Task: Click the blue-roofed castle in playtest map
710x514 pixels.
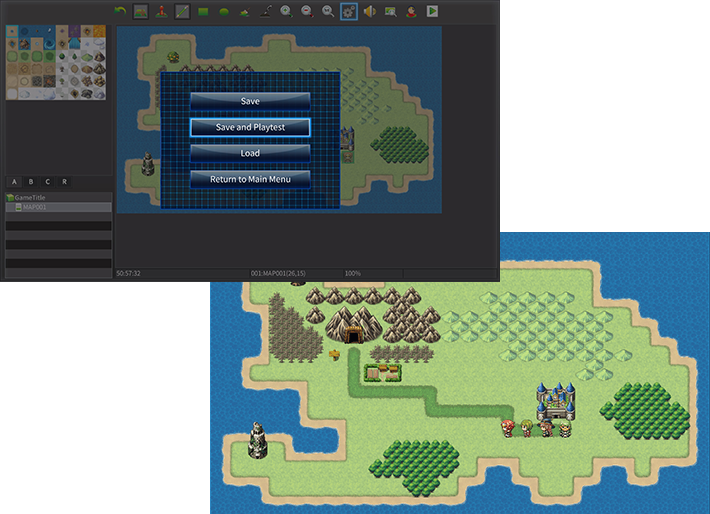Action: pyautogui.click(x=556, y=401)
